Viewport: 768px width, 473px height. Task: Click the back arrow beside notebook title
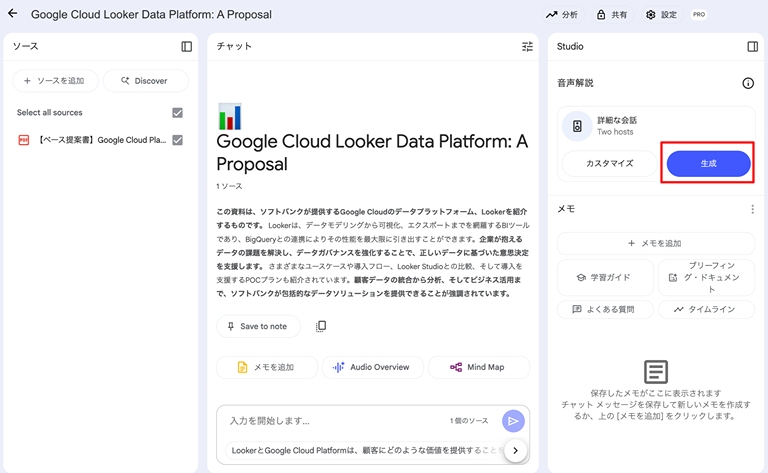coord(13,14)
